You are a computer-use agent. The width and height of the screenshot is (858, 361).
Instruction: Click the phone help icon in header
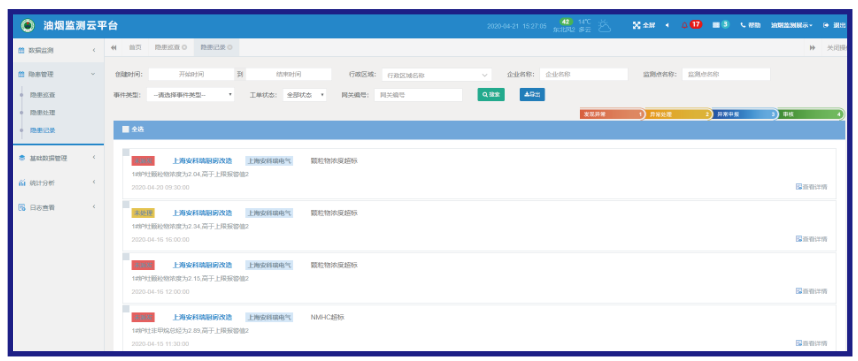(x=743, y=25)
